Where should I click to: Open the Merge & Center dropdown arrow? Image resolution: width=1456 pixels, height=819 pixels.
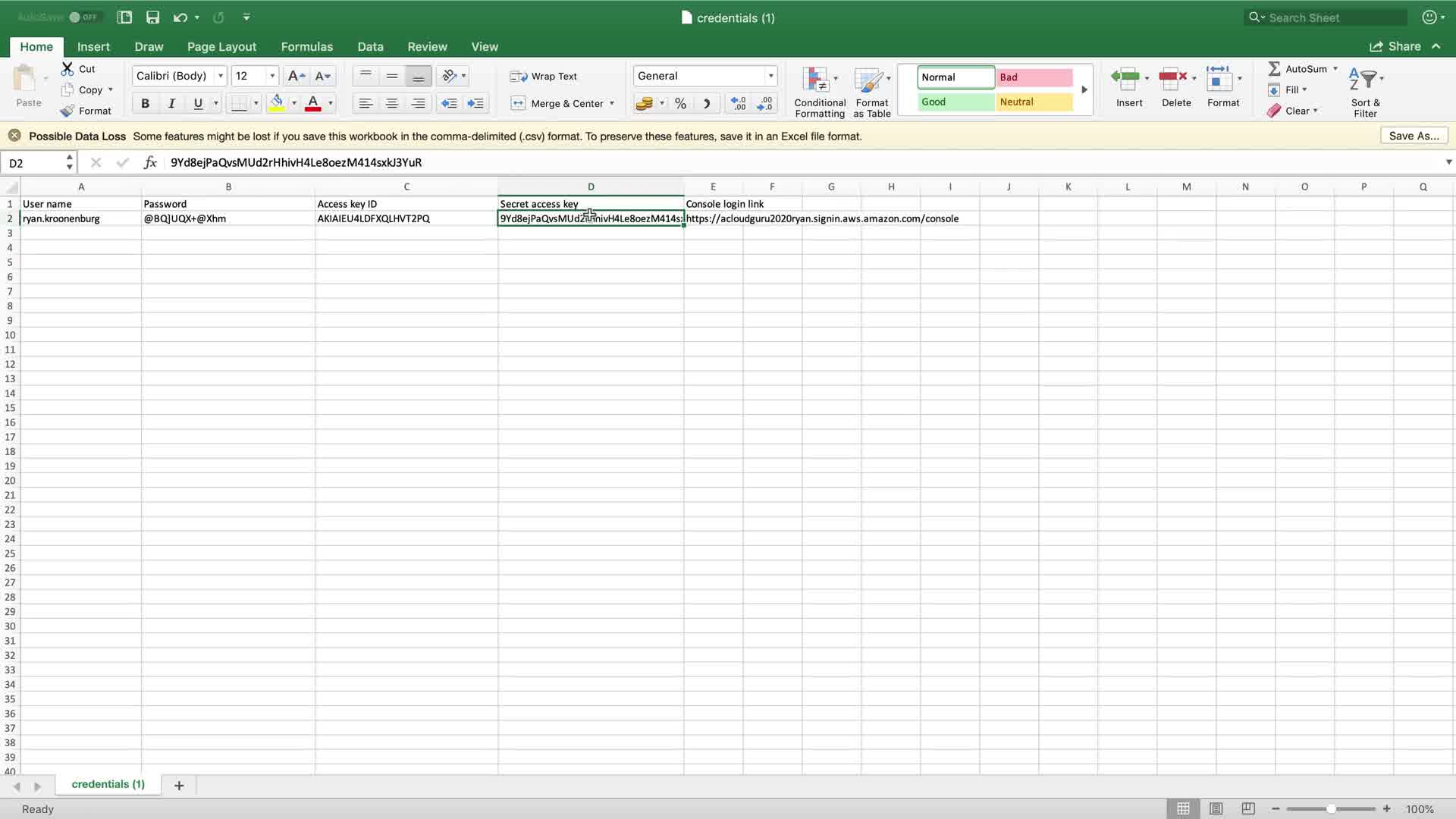click(x=612, y=103)
